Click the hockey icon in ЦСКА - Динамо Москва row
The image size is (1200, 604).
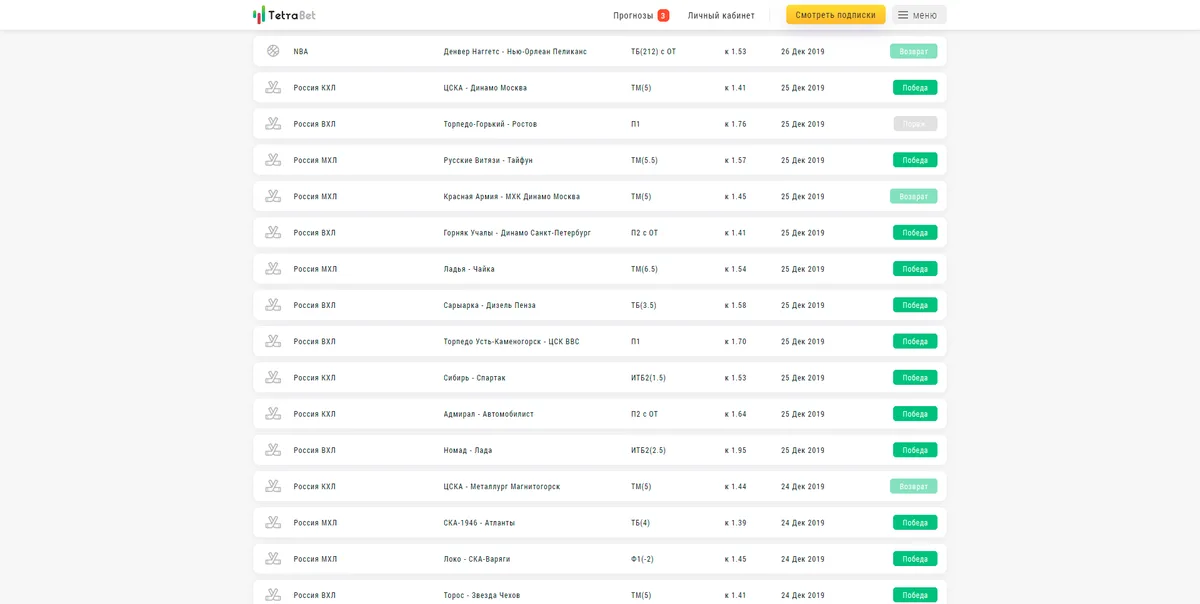(x=273, y=87)
